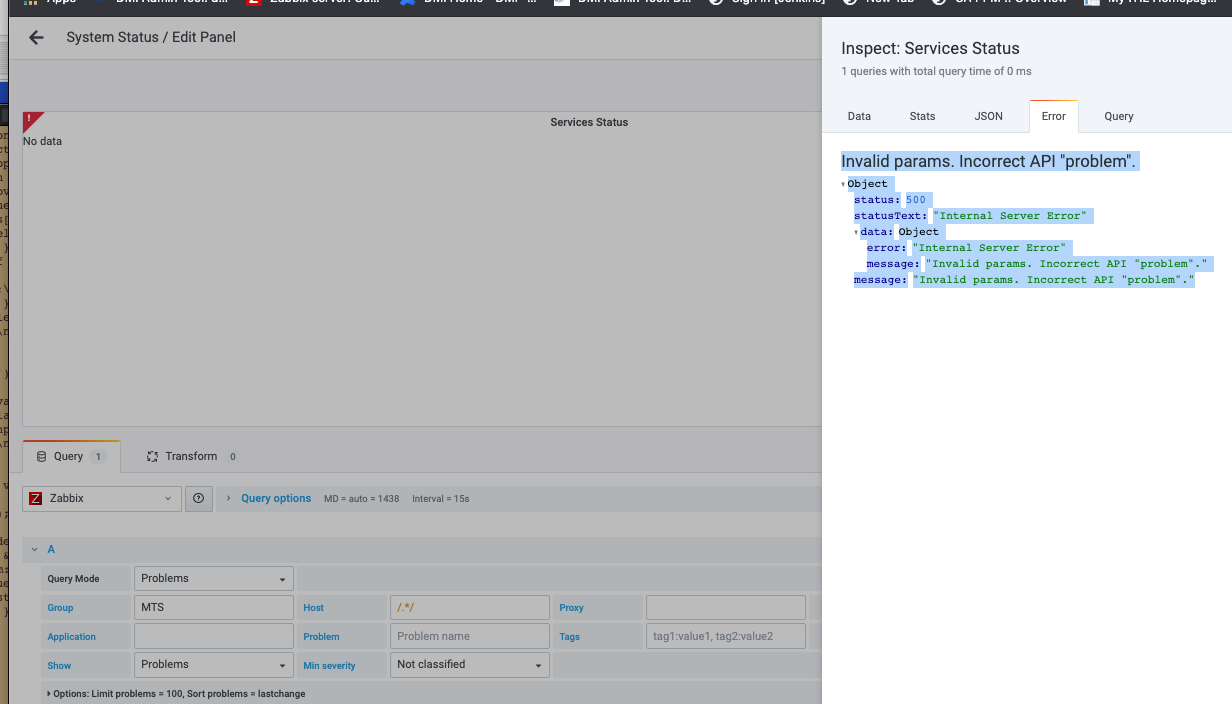Go back using the arrow beside System Status

[x=36, y=38]
